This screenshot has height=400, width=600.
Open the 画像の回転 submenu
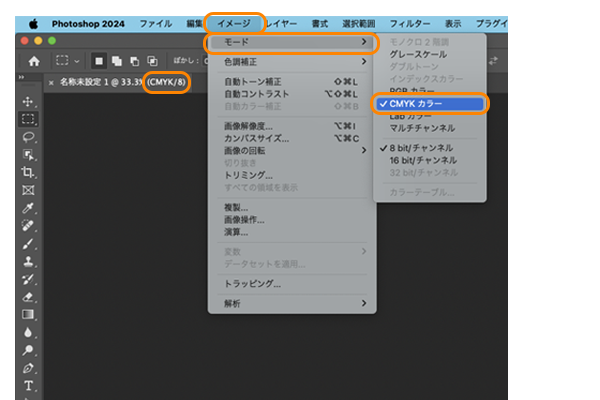coord(292,151)
